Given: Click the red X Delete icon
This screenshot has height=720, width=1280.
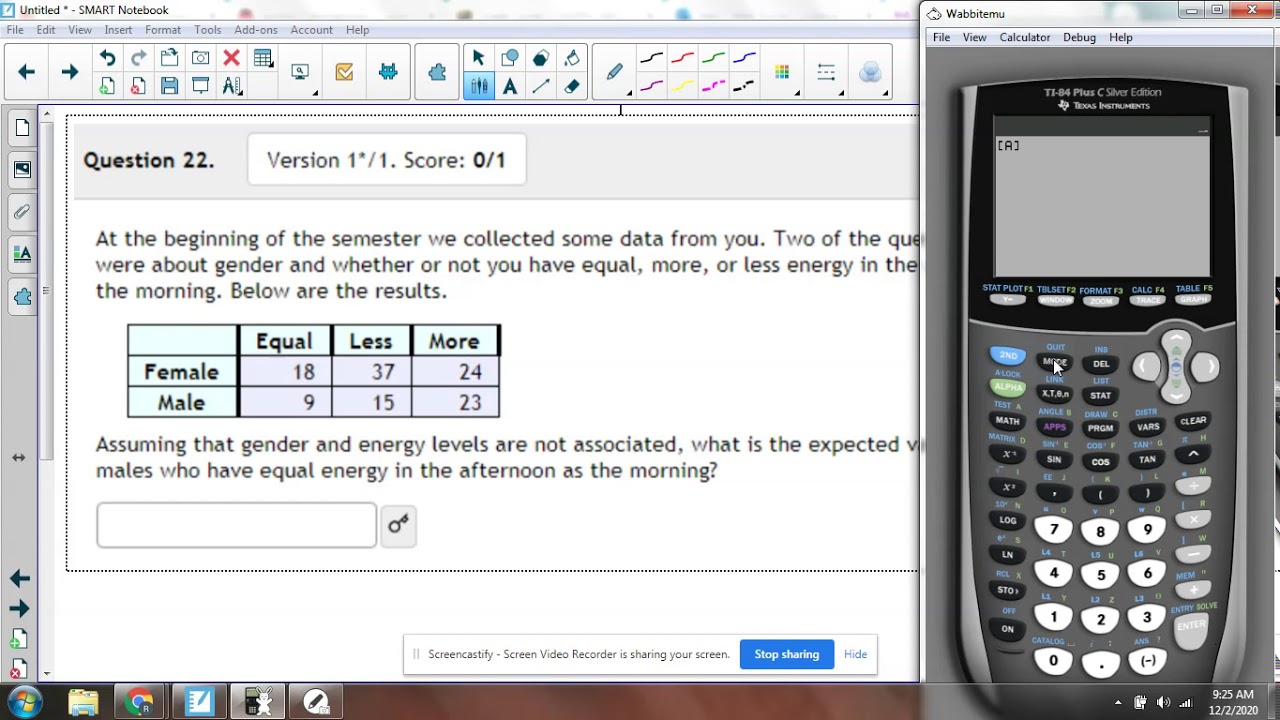Looking at the screenshot, I should coord(231,59).
